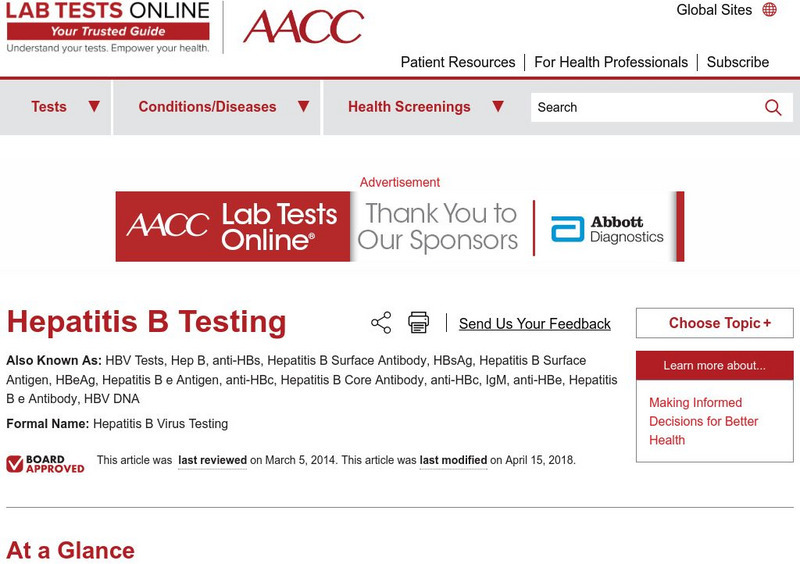Click the search magnifier icon
This screenshot has width=800, height=564.
(x=773, y=108)
